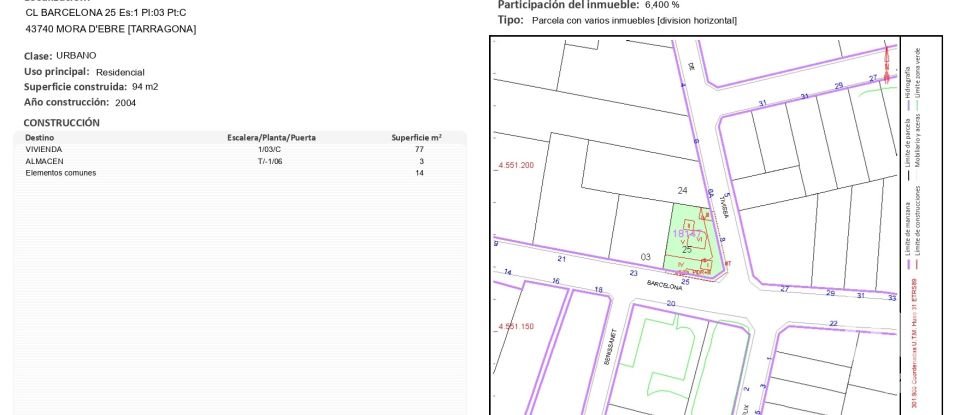This screenshot has width=960, height=415.
Task: Click the BARCELONA street label on the map
Action: 664,284
